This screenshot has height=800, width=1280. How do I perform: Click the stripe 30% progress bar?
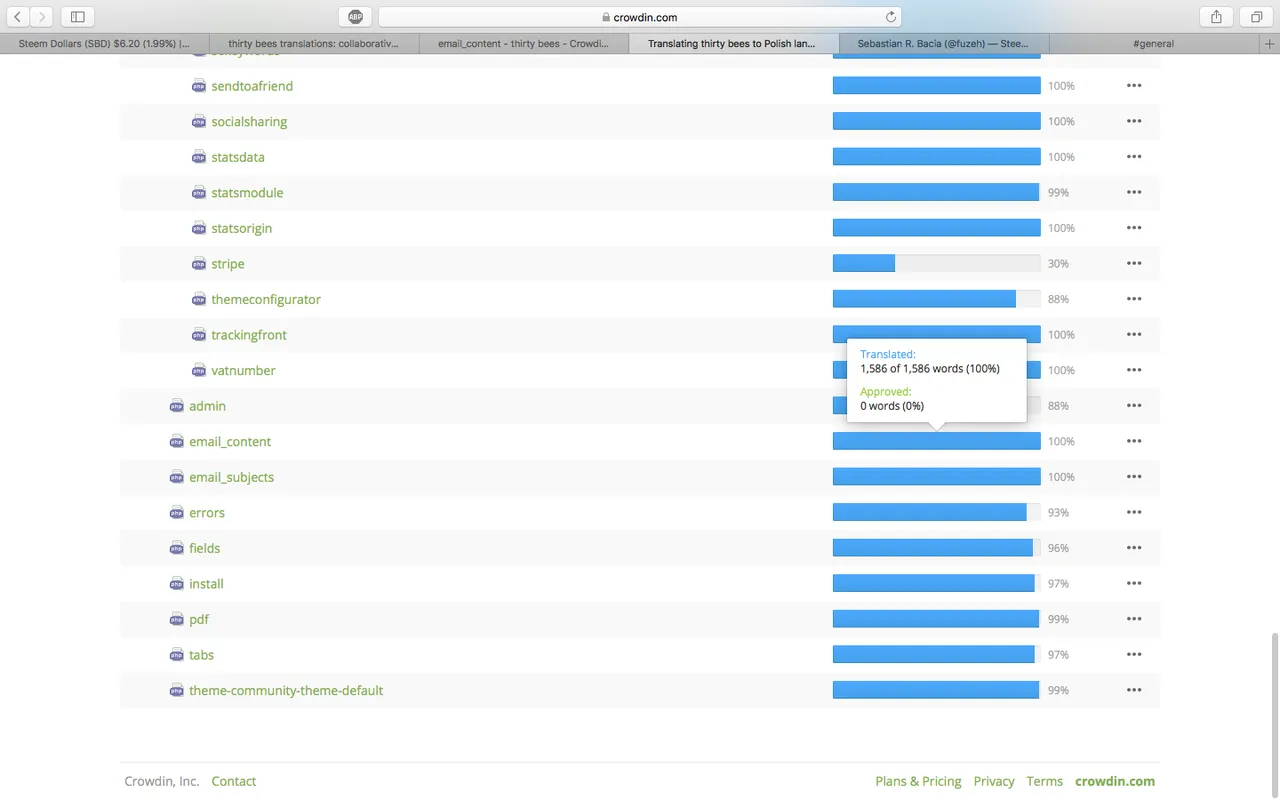[x=936, y=264]
